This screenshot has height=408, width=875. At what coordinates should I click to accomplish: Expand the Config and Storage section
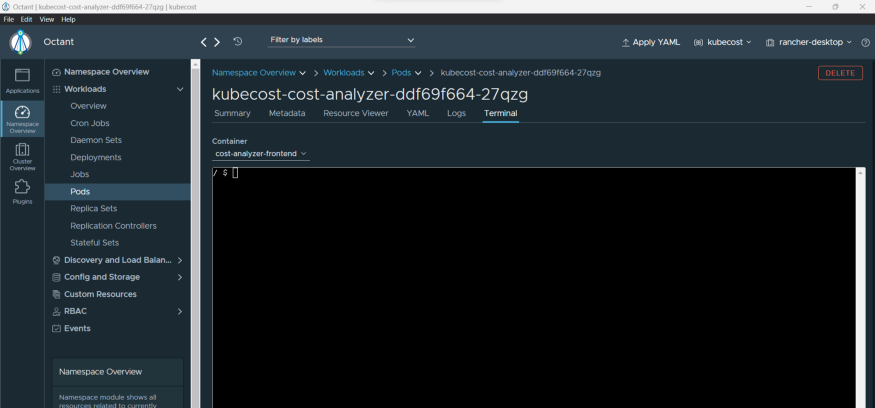tap(180, 277)
